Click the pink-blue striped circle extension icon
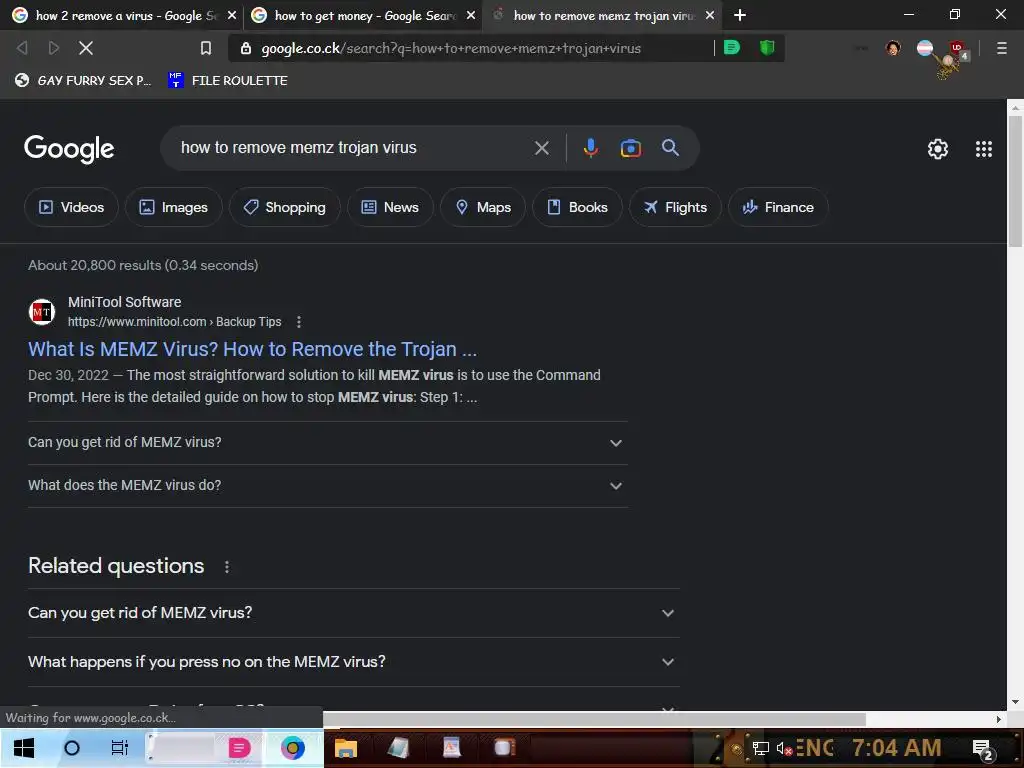Viewport: 1024px width, 768px height. pos(925,48)
